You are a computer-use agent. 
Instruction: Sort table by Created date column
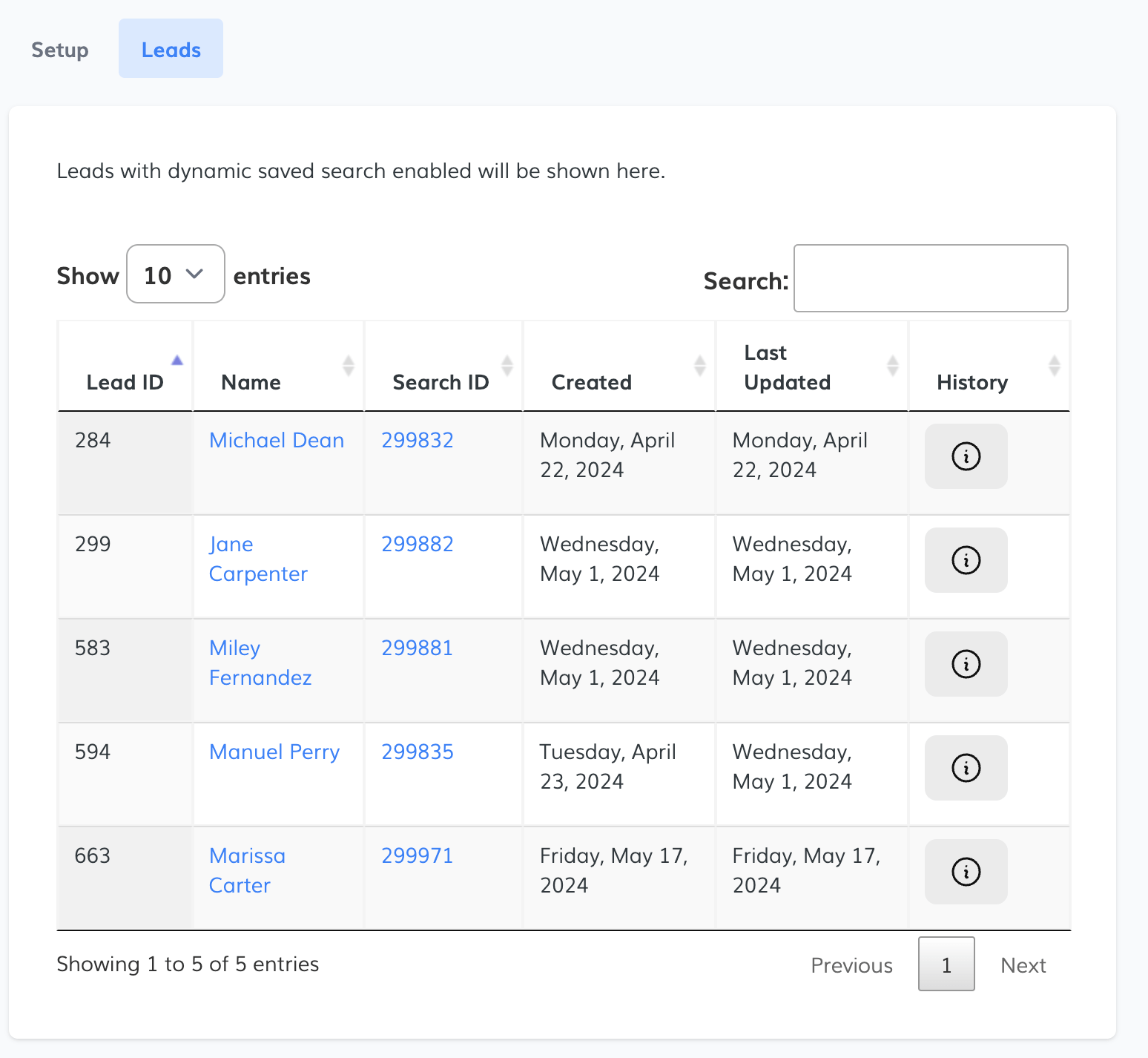pos(592,382)
